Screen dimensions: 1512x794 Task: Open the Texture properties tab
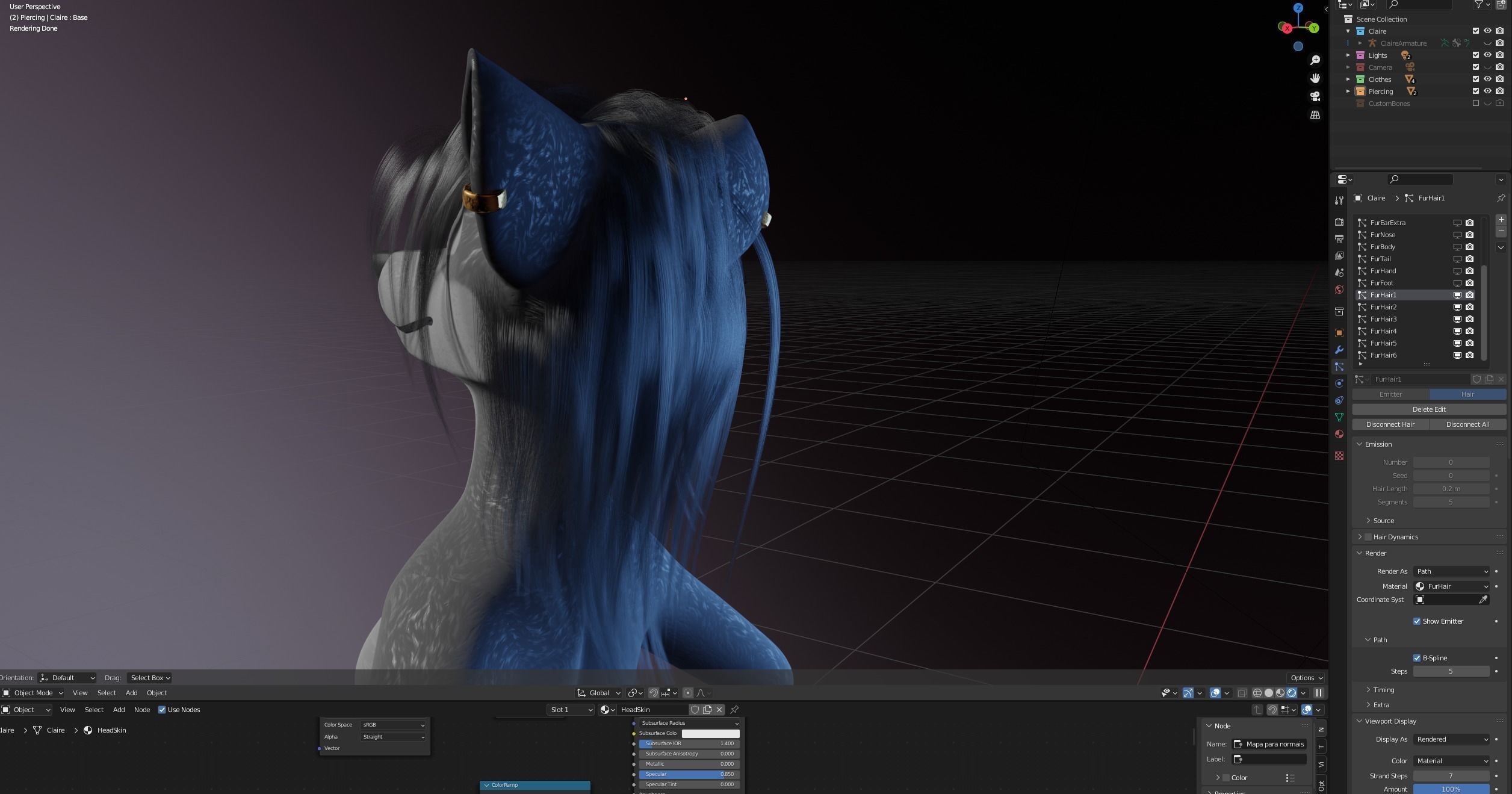pyautogui.click(x=1339, y=456)
